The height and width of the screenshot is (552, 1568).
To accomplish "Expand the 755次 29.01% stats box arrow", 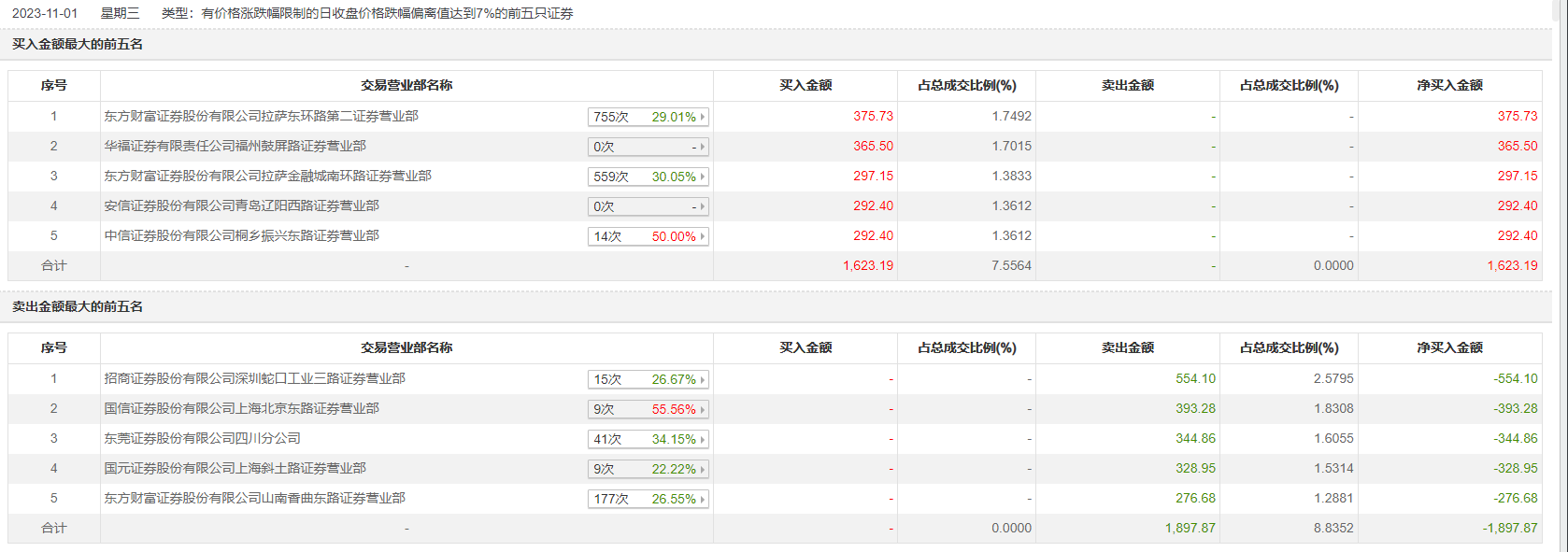I will [x=703, y=117].
